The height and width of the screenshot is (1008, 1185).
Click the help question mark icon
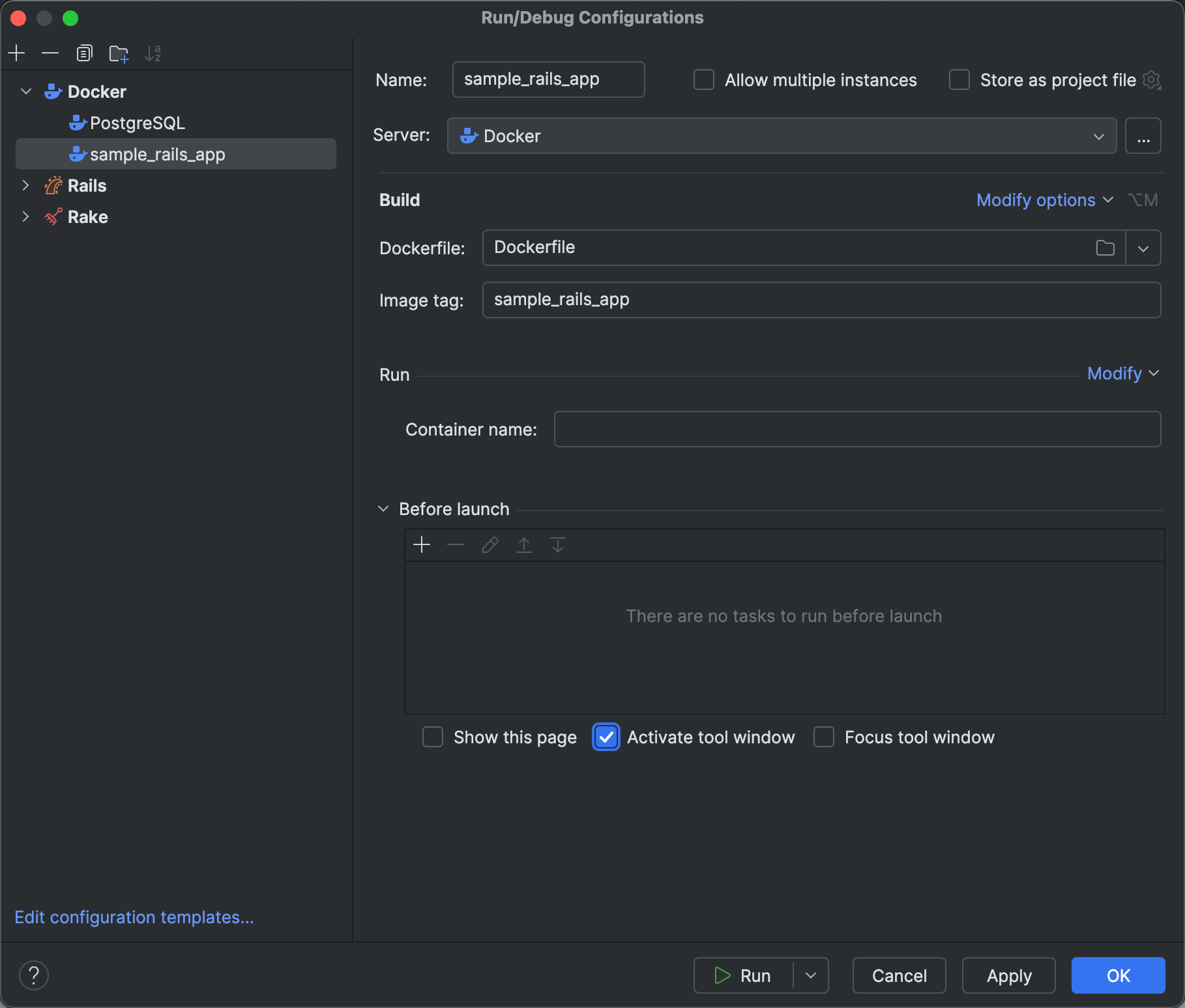(x=34, y=975)
